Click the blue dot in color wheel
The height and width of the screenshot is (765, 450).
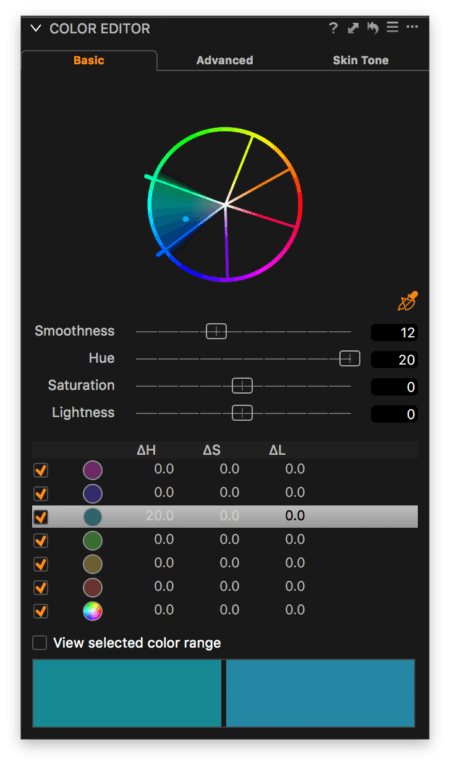[185, 219]
